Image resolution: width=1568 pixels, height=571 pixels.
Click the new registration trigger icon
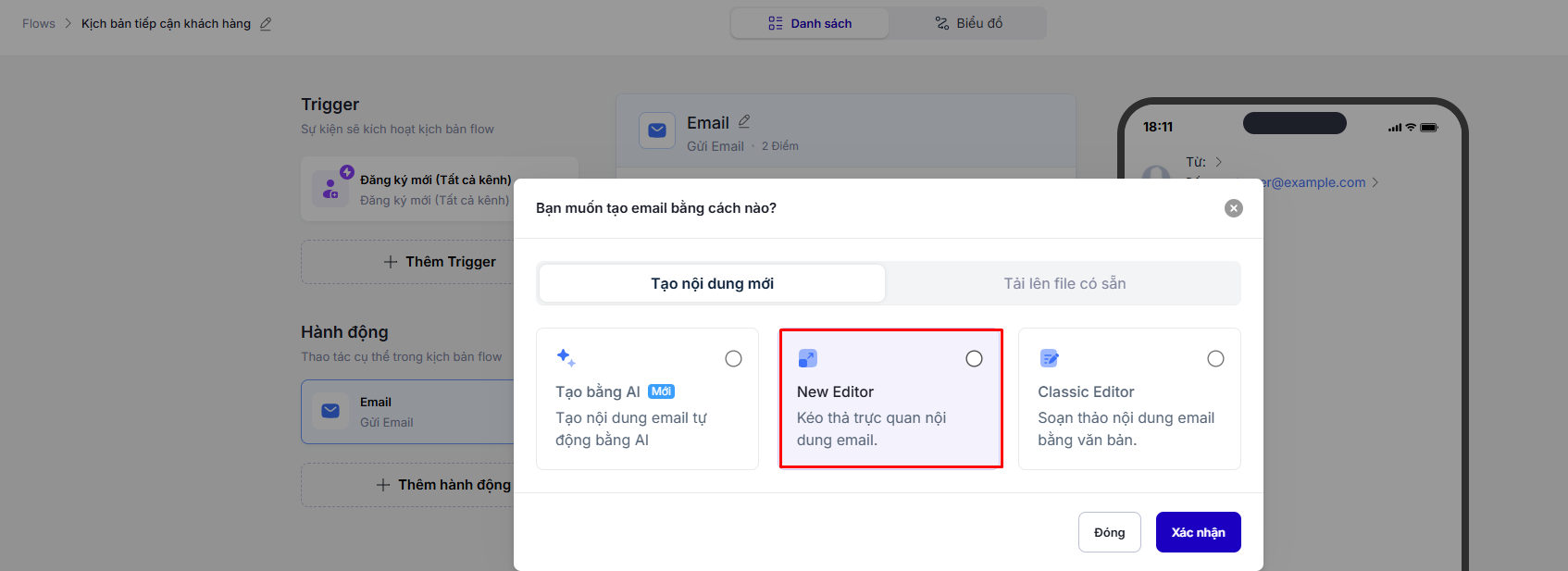pos(331,188)
